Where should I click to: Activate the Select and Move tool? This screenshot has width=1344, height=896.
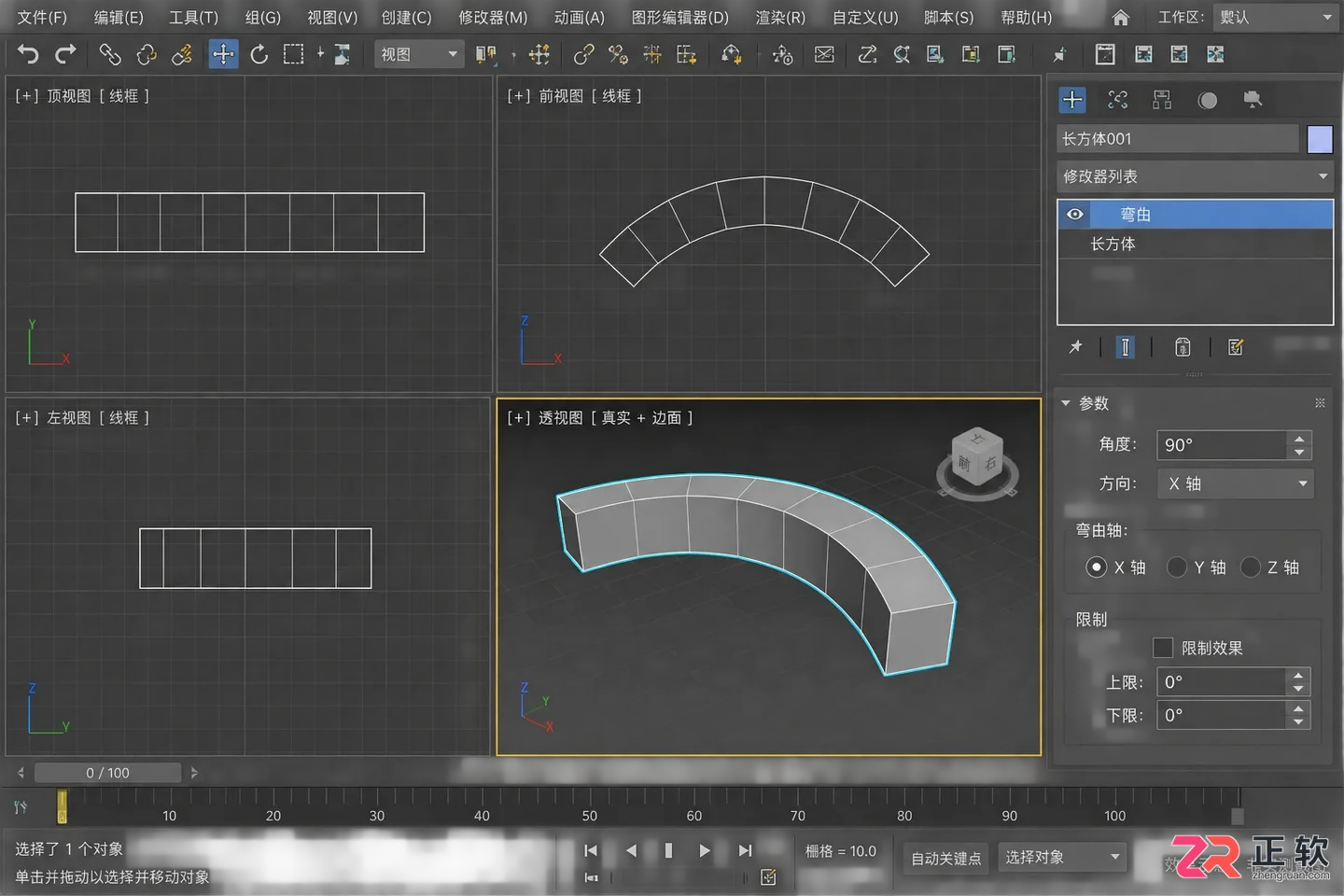(223, 55)
